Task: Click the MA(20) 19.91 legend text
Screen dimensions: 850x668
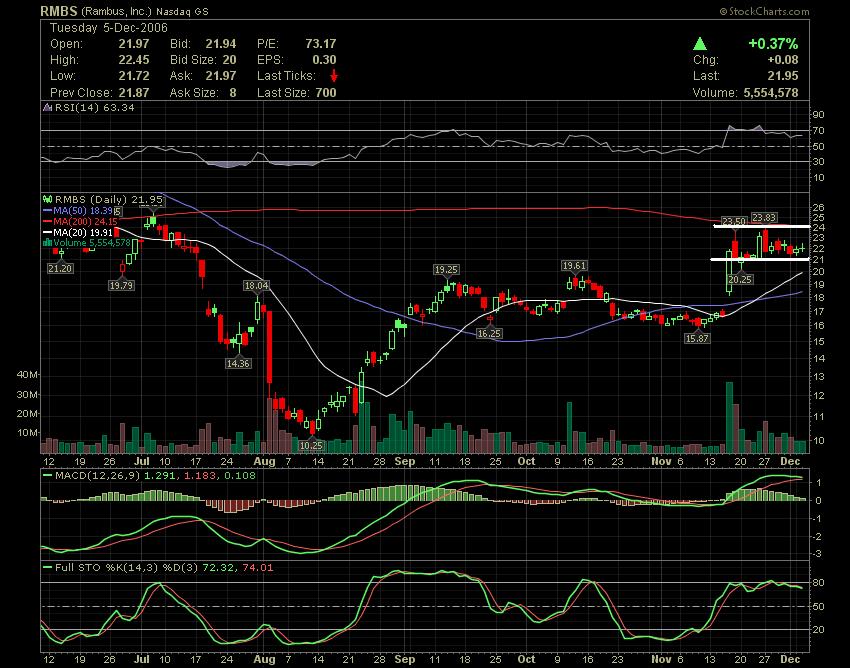Action: click(x=83, y=232)
